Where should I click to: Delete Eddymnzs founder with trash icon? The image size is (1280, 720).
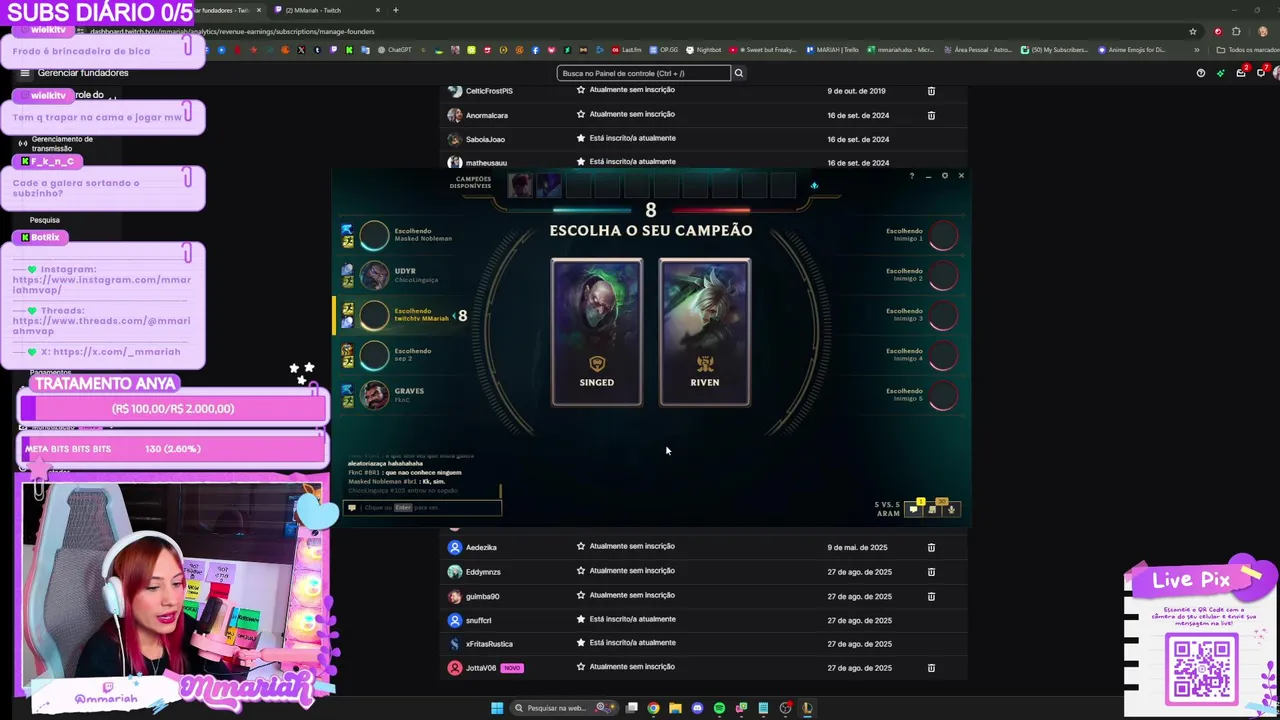click(931, 572)
